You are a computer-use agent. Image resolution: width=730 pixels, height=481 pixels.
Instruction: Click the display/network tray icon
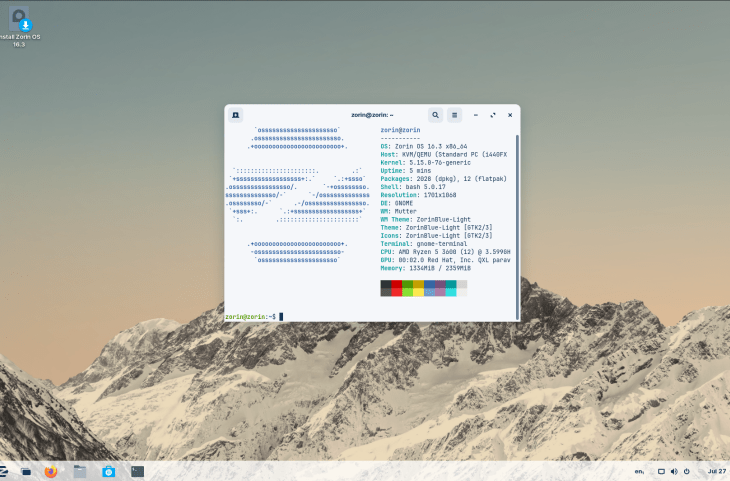[661, 471]
